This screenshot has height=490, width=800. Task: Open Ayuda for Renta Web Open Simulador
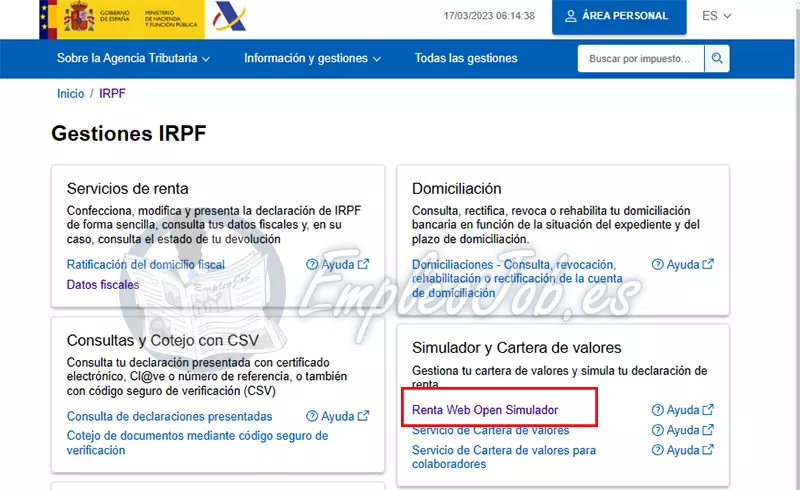(683, 410)
